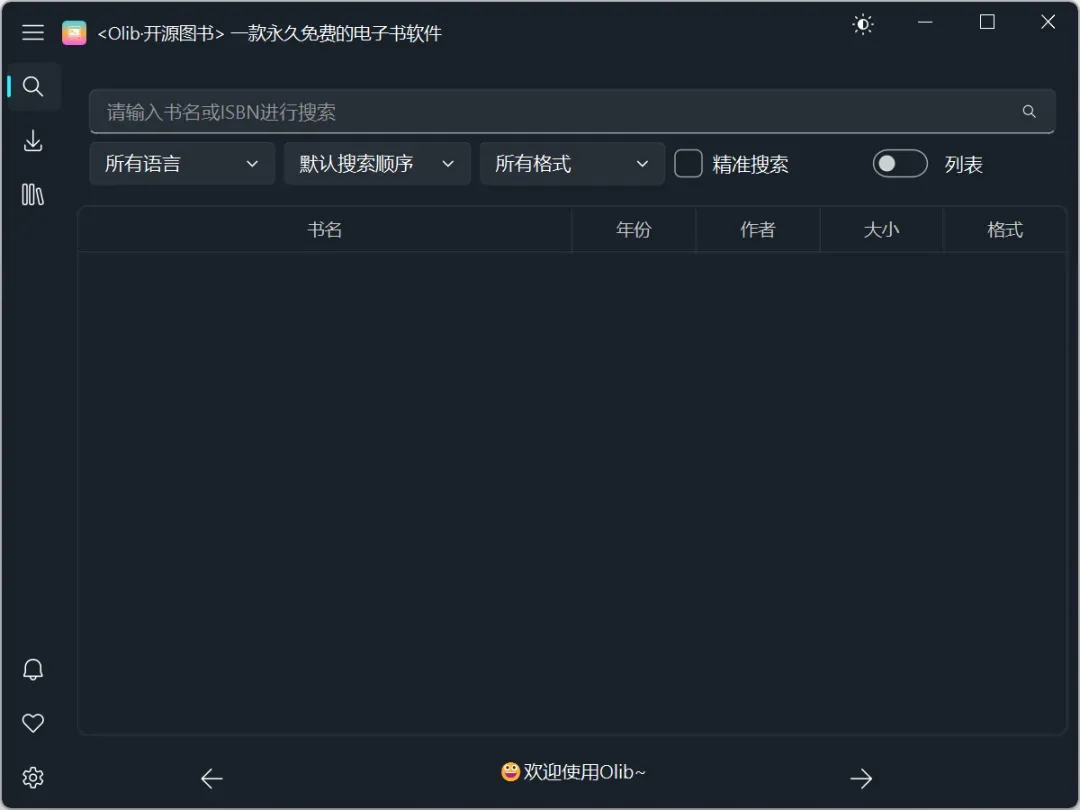The width and height of the screenshot is (1080, 810).
Task: Select the search section in the sidebar
Action: [33, 86]
